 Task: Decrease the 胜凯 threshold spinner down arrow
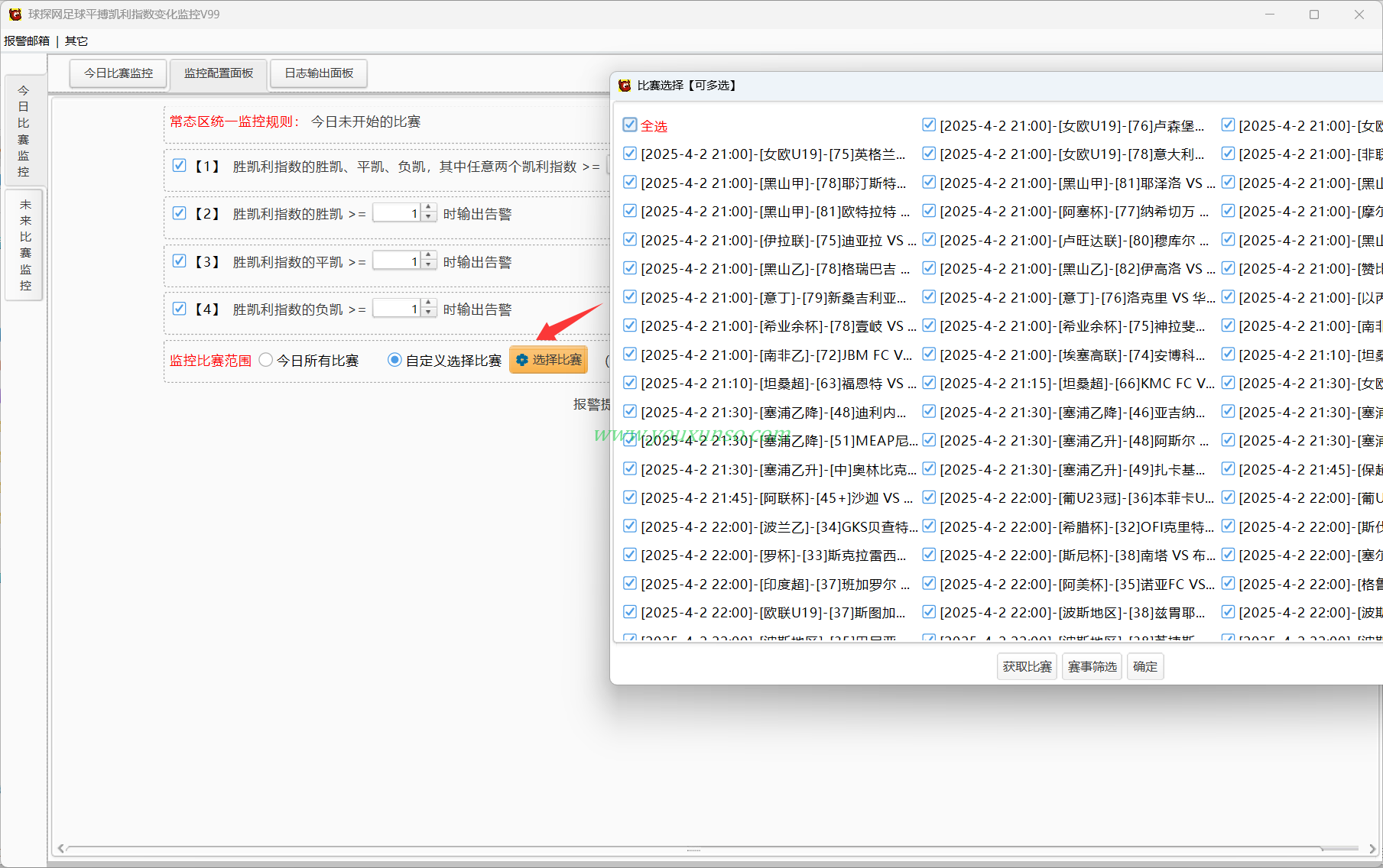(x=429, y=218)
